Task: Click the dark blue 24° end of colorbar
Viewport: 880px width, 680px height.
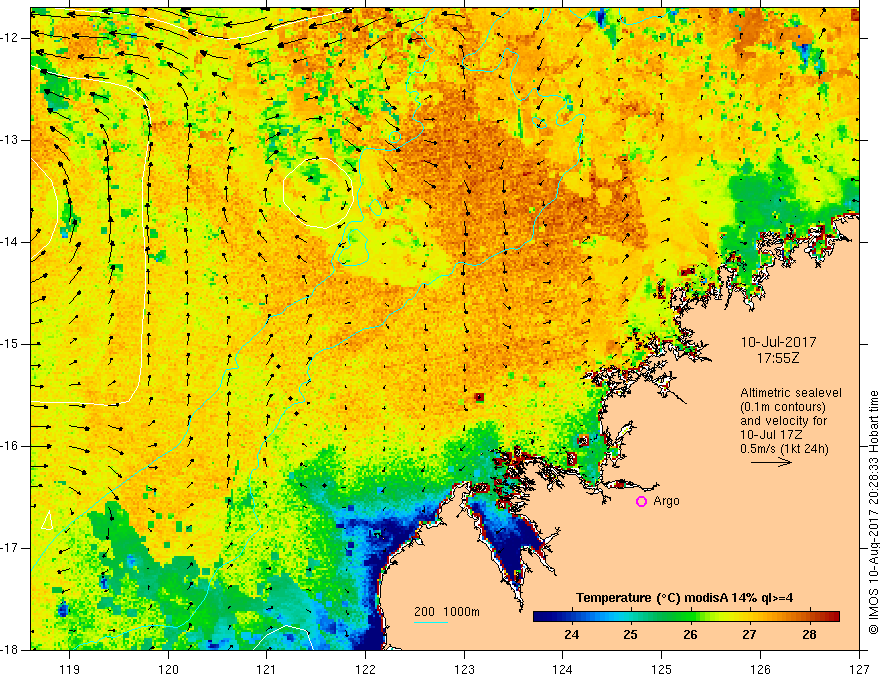Action: tap(542, 617)
